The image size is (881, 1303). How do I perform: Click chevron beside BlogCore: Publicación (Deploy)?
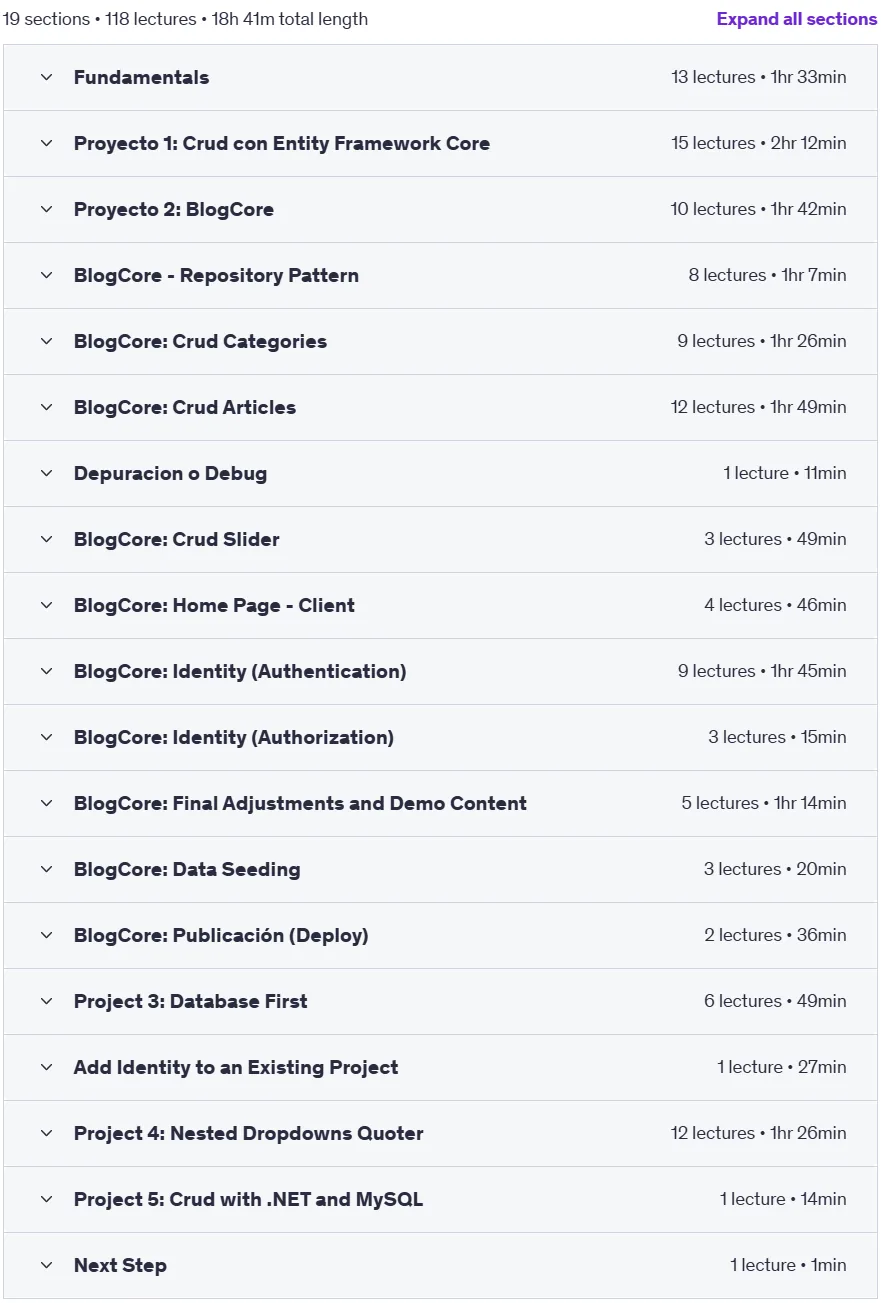[x=46, y=935]
